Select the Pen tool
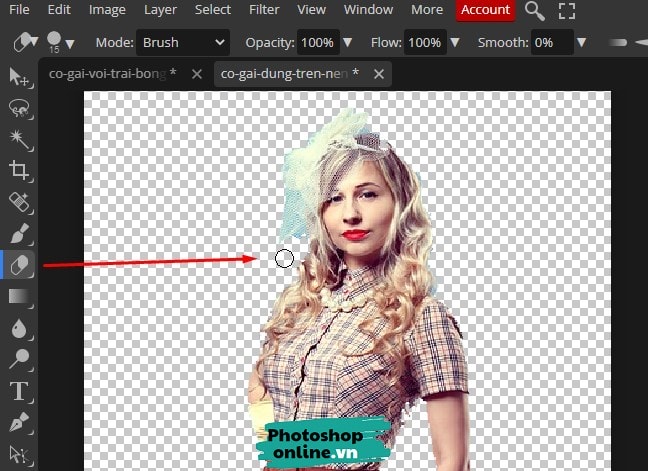The width and height of the screenshot is (648, 471). 19,421
